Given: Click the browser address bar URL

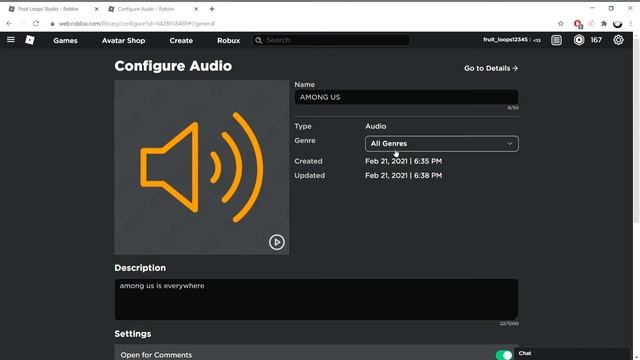Looking at the screenshot, I should click(137, 24).
